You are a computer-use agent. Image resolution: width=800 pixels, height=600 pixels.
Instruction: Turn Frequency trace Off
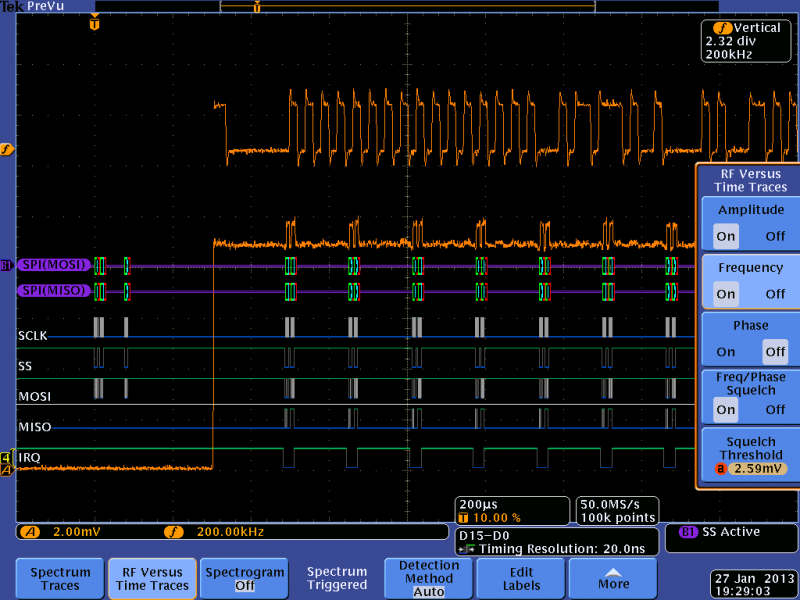click(x=775, y=294)
